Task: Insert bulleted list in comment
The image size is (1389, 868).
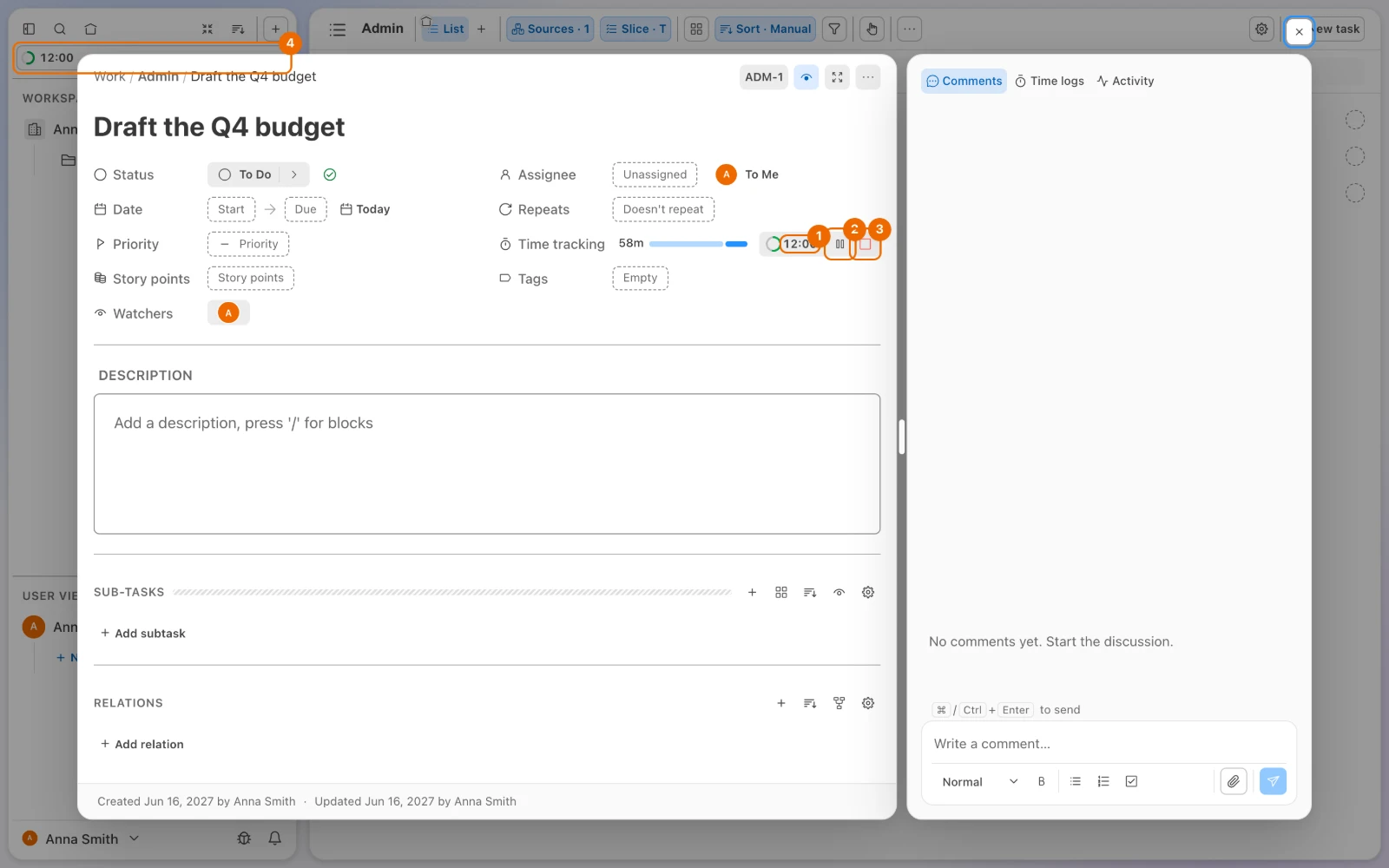Action: pos(1076,781)
